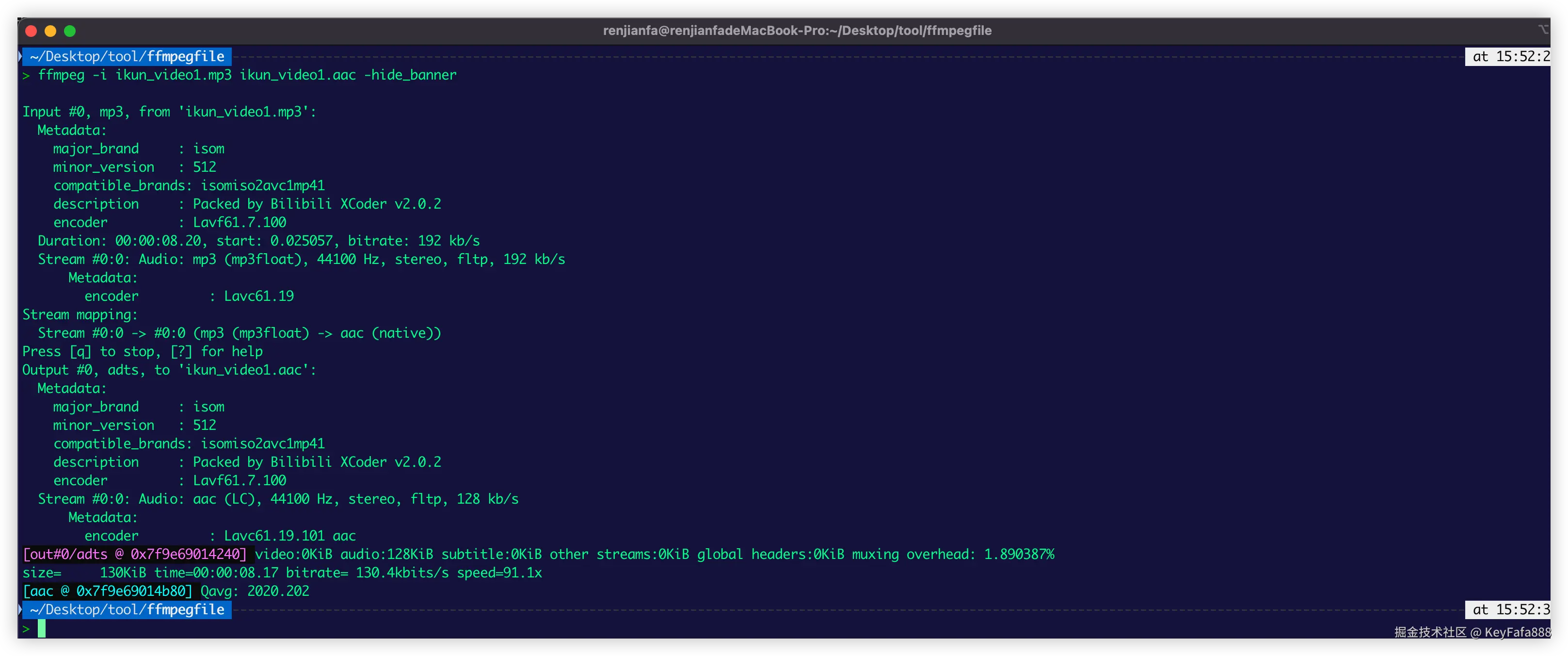This screenshot has height=656, width=1568.
Task: Click the green cursor block at prompt
Action: point(41,629)
